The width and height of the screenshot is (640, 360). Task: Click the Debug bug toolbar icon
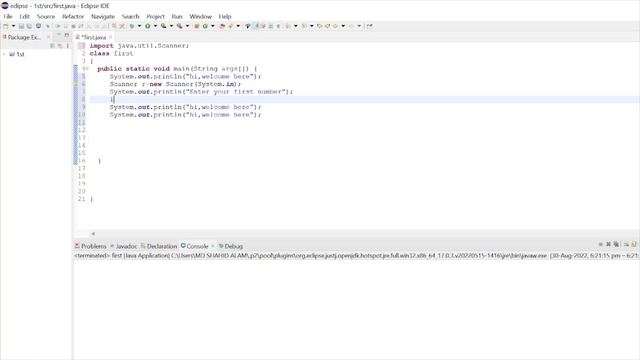pyautogui.click(x=132, y=26)
